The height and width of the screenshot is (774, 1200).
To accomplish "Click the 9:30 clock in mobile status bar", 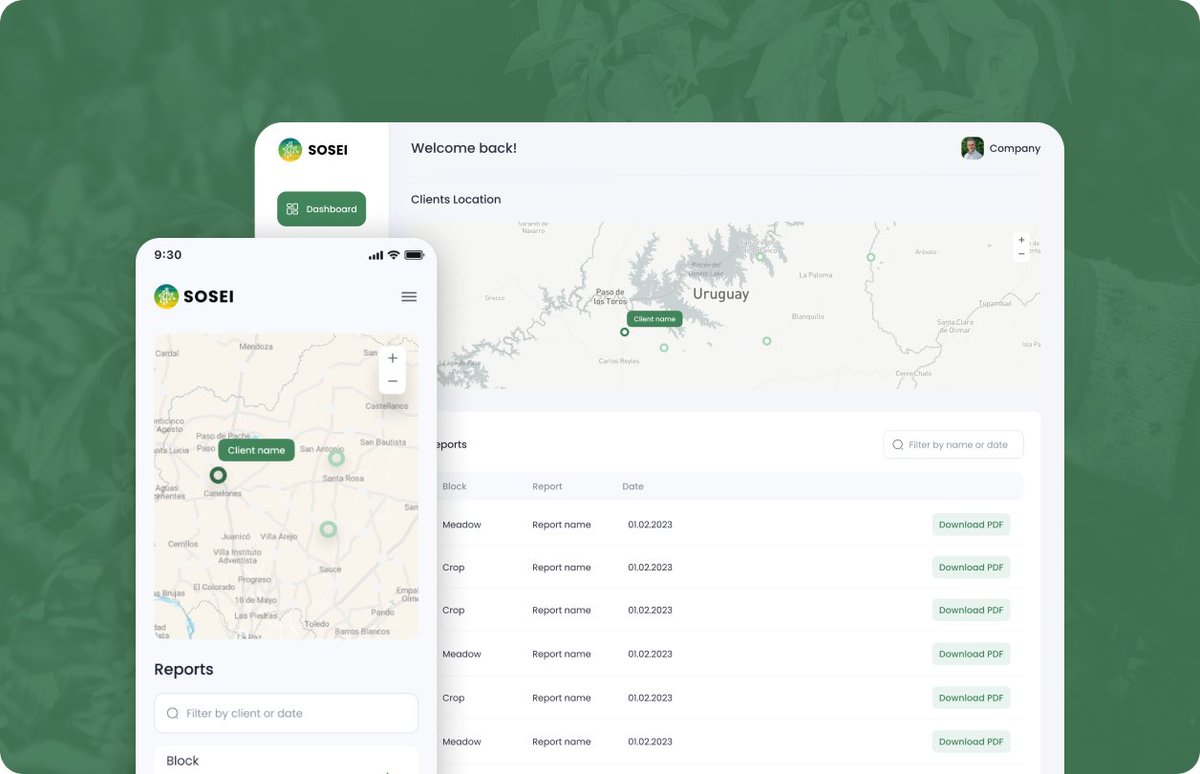I will 168,255.
